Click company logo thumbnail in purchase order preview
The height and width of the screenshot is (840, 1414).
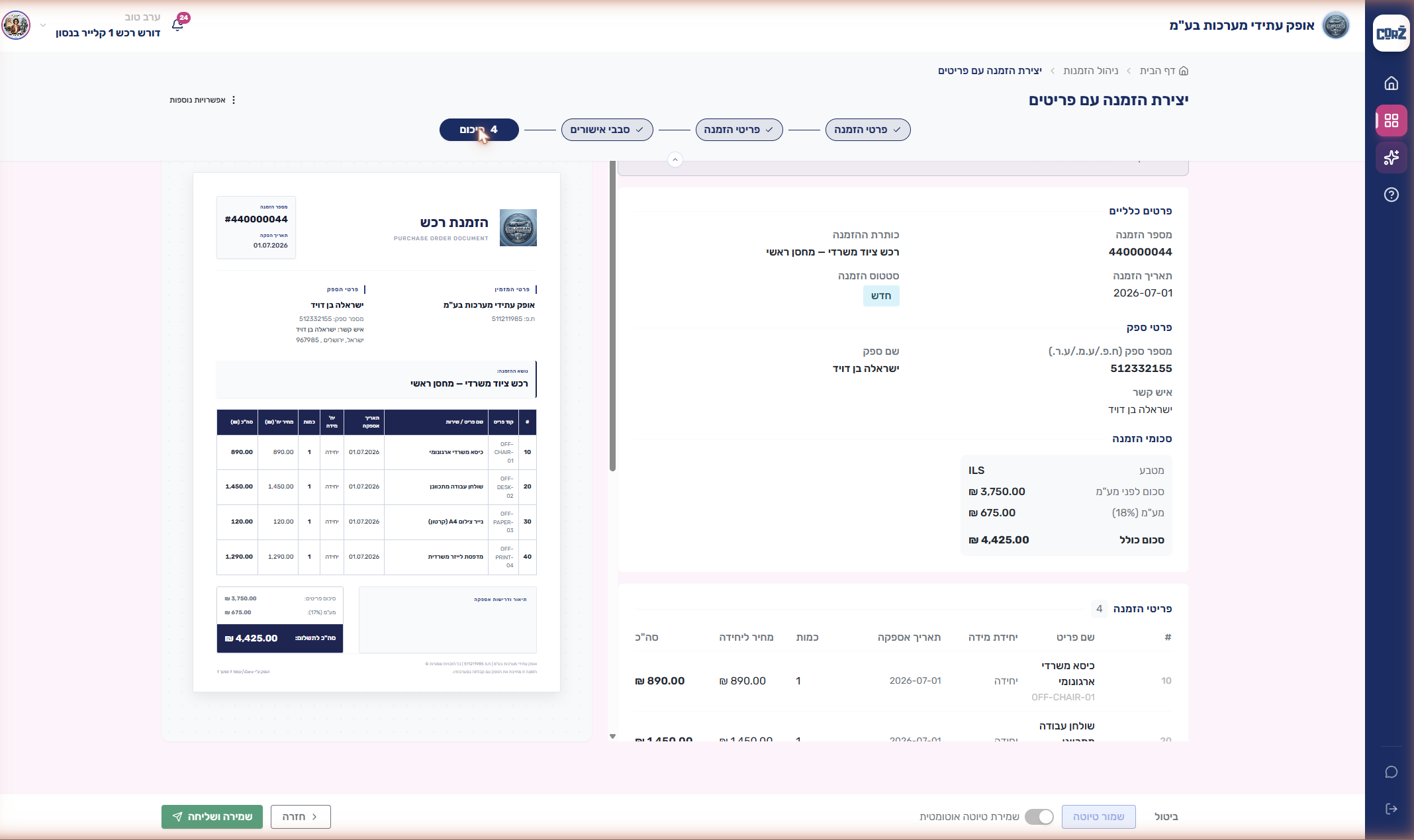(518, 228)
